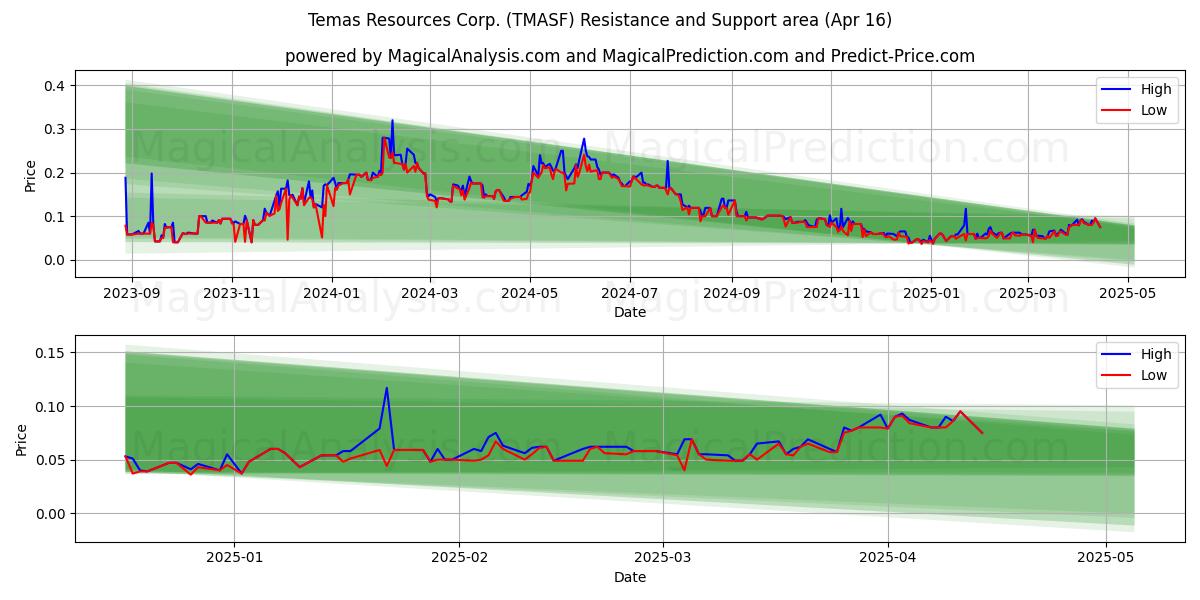The width and height of the screenshot is (1200, 600).
Task: Click the '2023-09' date tick label
Action: click(x=132, y=294)
